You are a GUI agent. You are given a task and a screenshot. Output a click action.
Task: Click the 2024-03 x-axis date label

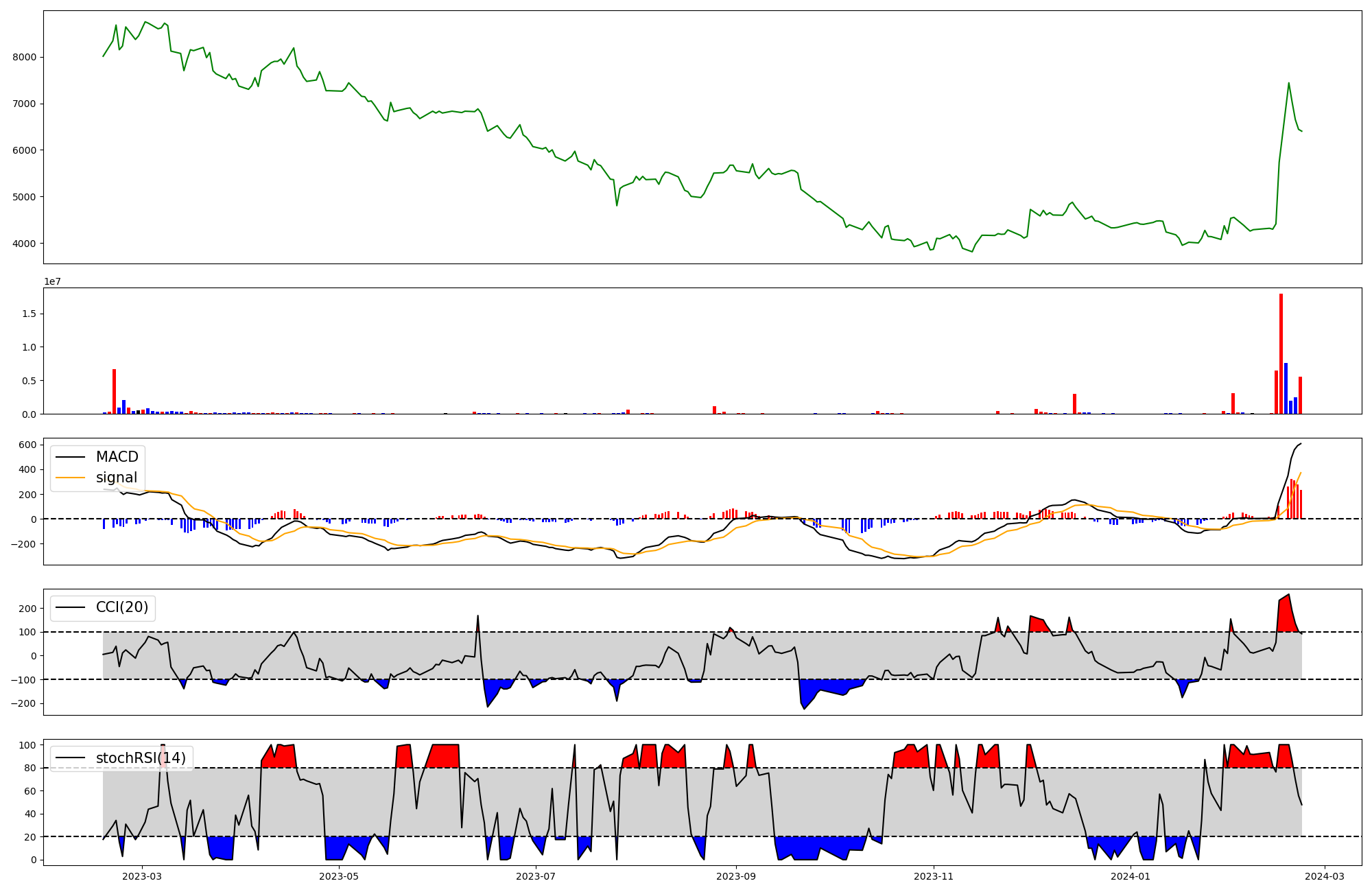(x=1324, y=876)
